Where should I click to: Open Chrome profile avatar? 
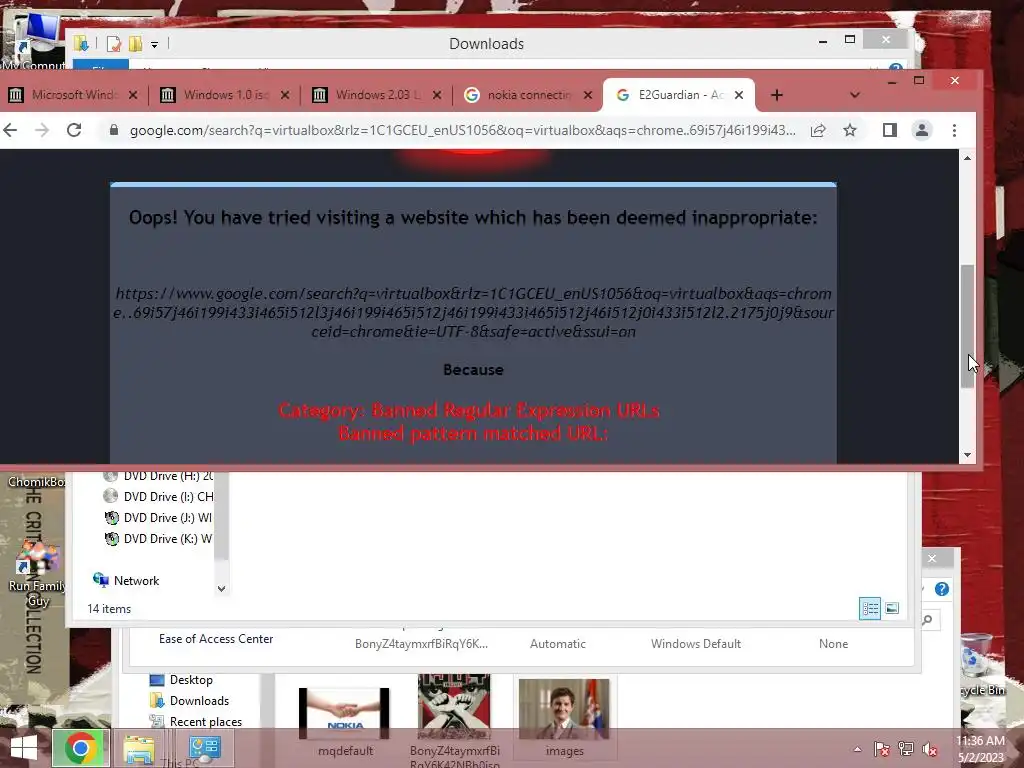pyautogui.click(x=921, y=130)
